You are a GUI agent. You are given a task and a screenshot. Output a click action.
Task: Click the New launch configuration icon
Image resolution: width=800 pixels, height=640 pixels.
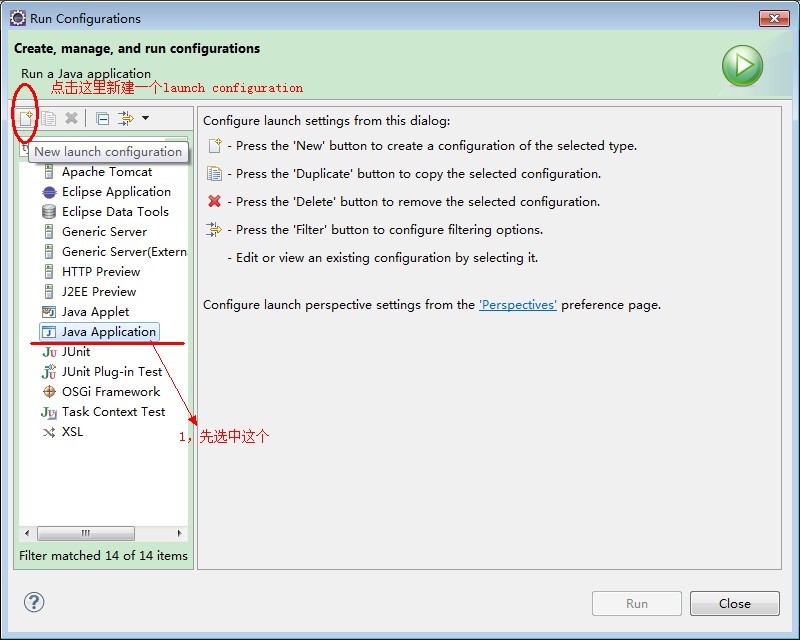(26, 118)
